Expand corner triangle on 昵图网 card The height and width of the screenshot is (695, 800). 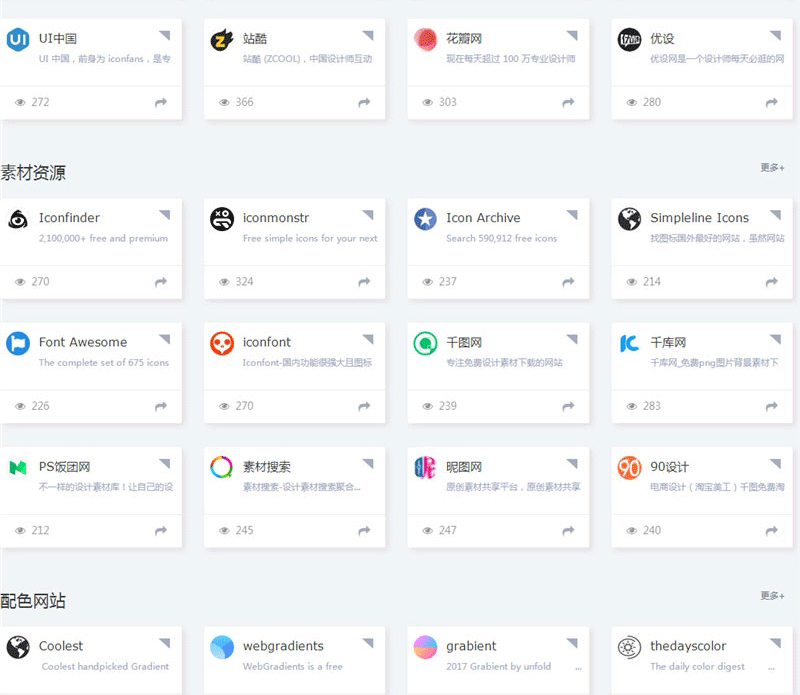click(572, 463)
